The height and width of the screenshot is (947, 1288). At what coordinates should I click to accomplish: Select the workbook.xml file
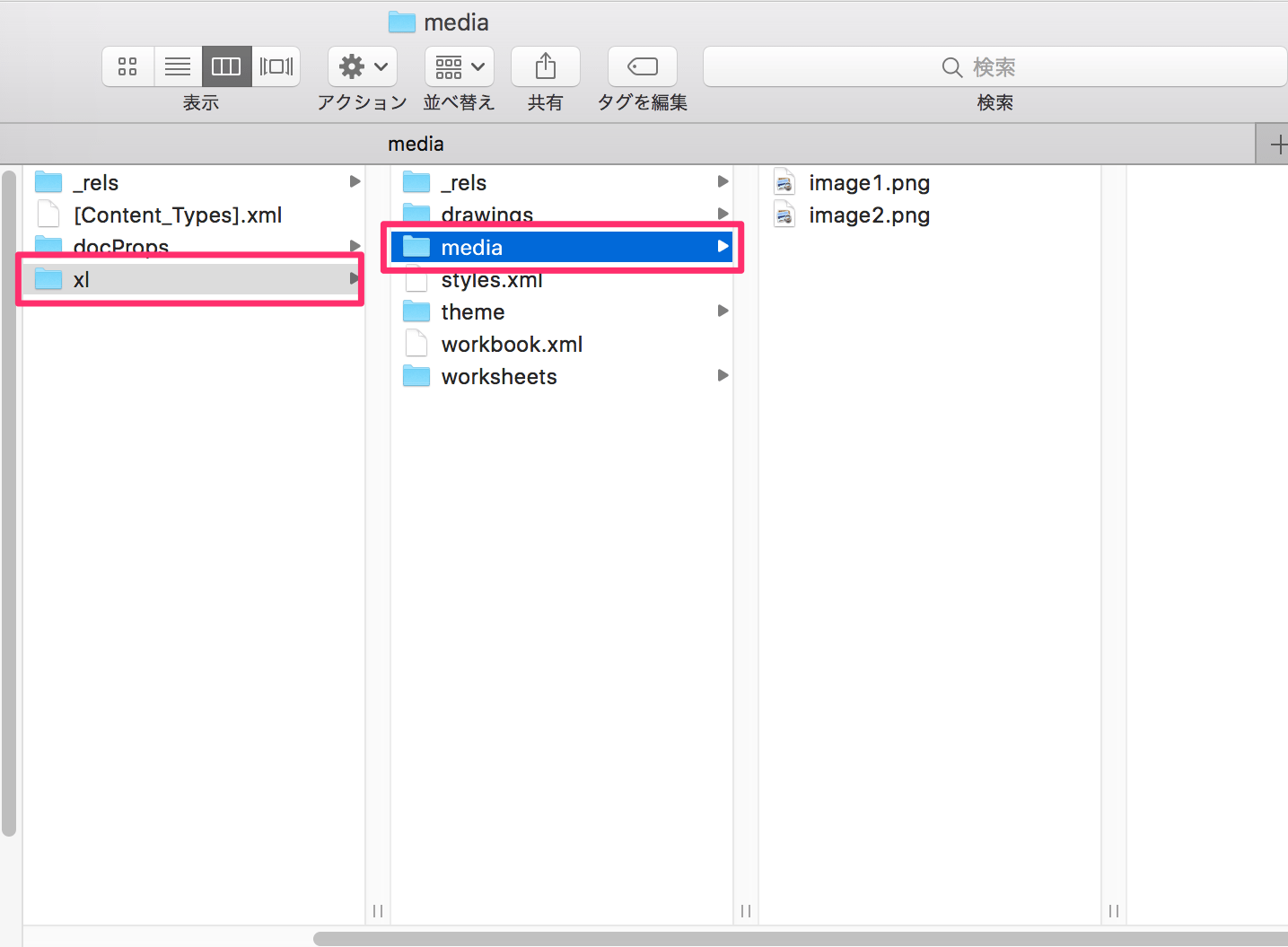point(562,344)
